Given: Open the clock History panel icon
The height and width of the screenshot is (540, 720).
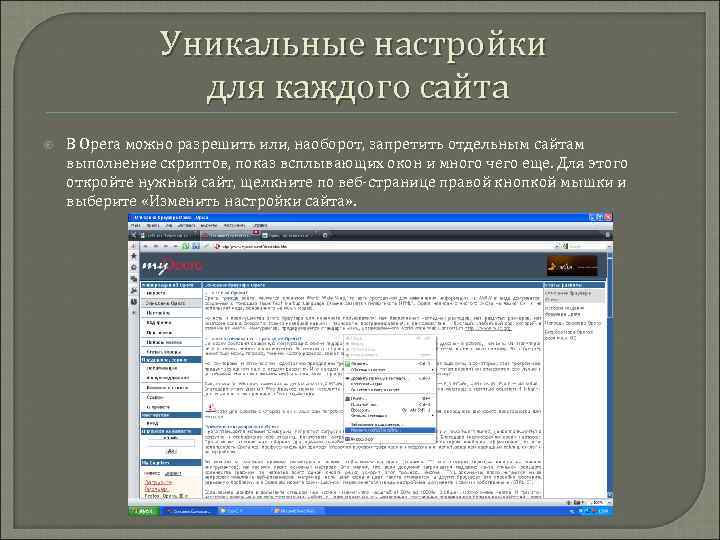Looking at the screenshot, I should (134, 302).
